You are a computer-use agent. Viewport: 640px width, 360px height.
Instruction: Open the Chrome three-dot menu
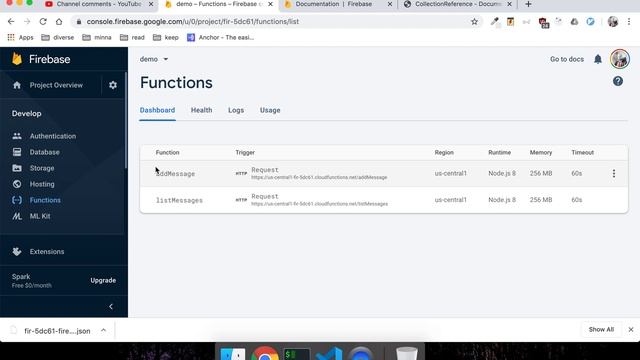(x=629, y=22)
